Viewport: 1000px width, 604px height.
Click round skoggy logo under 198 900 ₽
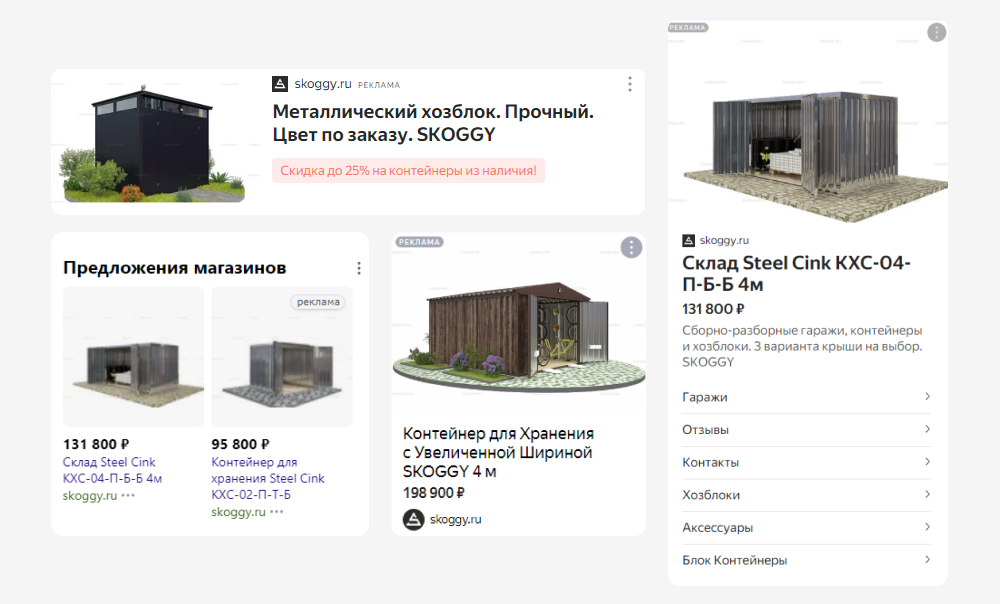(x=413, y=520)
